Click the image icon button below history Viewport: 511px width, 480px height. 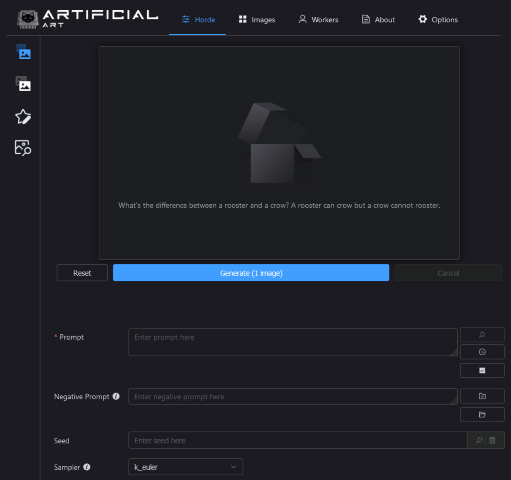point(482,370)
